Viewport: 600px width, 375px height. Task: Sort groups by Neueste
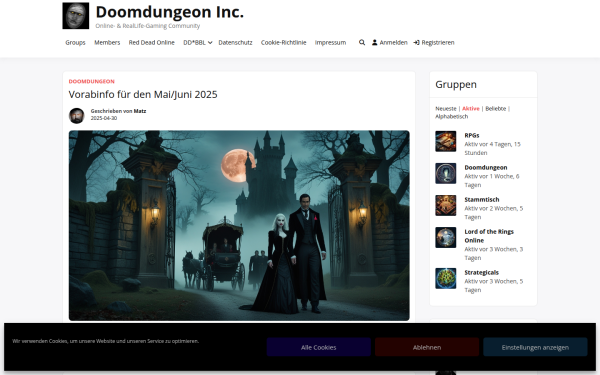click(446, 109)
